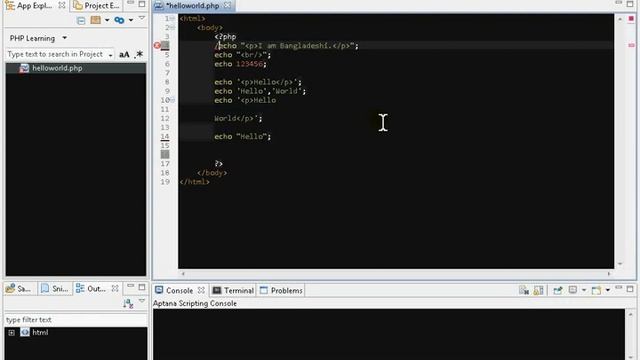Toggle regular expression search (.*)
Viewport: 640px width, 360px height.
pos(139,54)
